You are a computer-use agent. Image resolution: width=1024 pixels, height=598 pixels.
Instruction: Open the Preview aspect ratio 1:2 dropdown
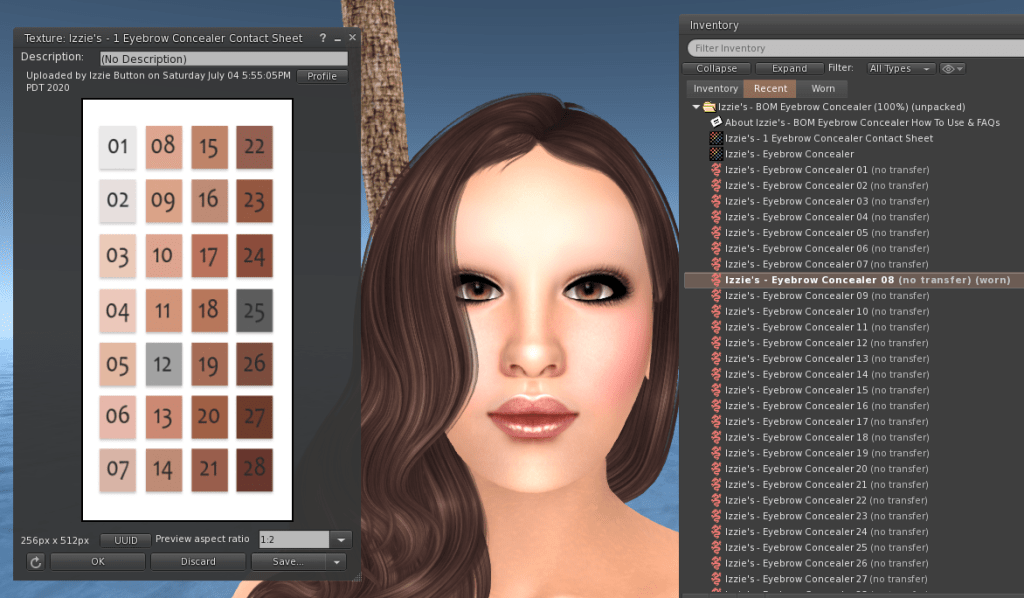pyautogui.click(x=341, y=539)
